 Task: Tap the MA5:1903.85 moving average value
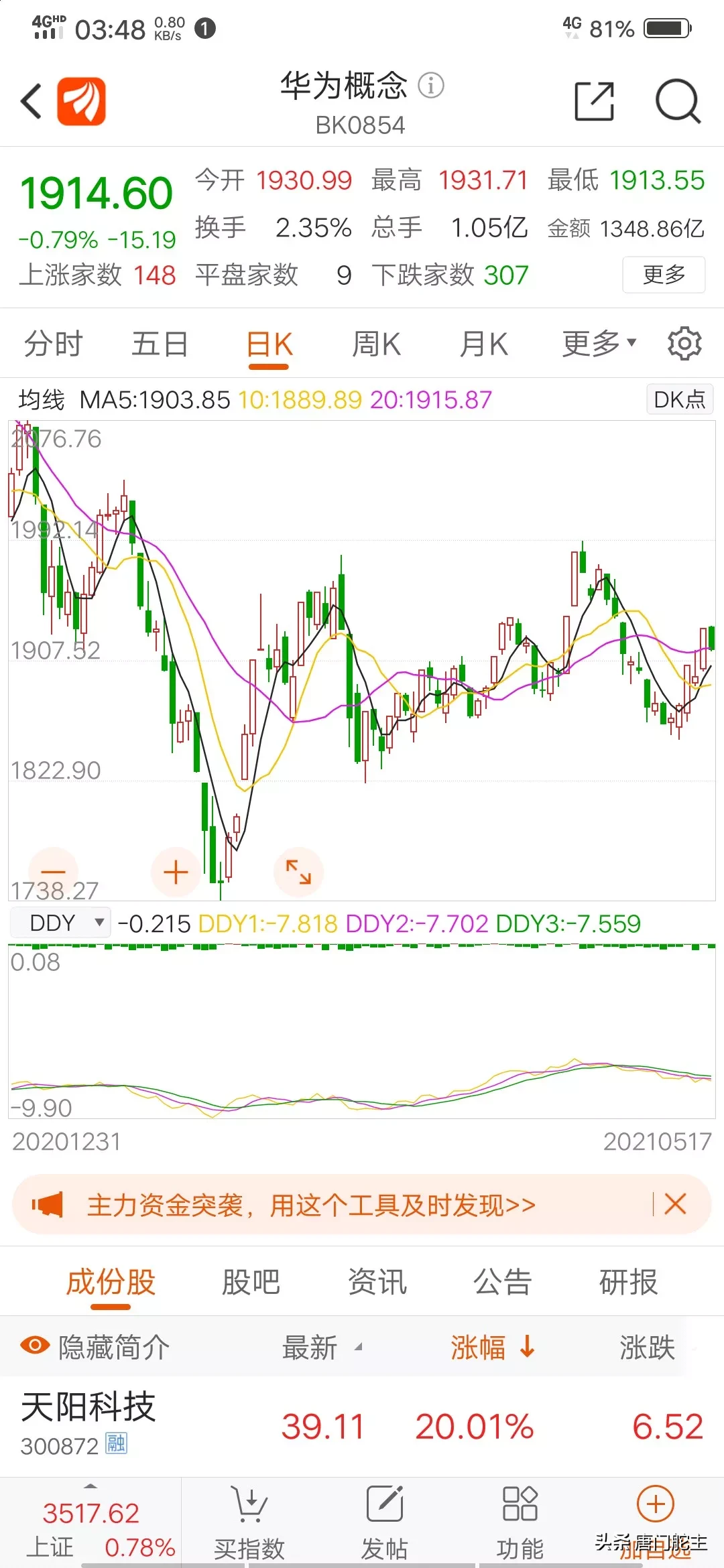155,400
